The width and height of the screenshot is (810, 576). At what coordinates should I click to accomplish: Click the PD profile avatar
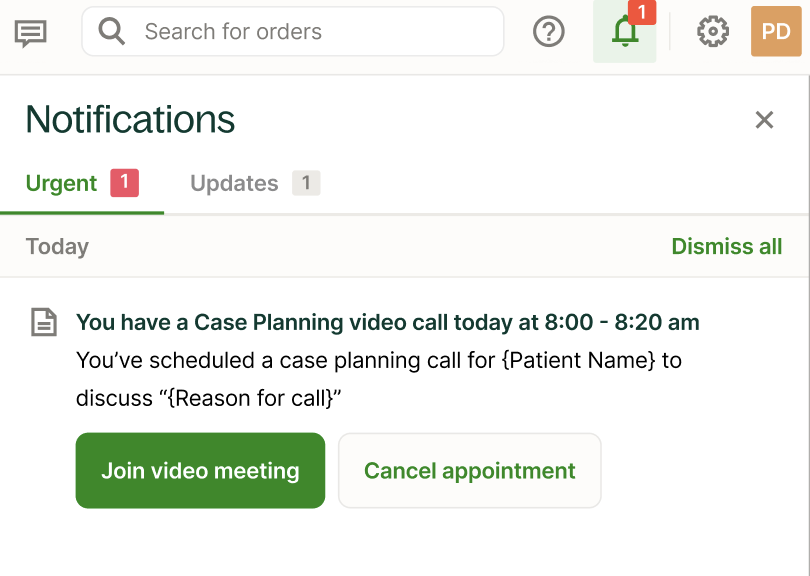click(x=776, y=31)
